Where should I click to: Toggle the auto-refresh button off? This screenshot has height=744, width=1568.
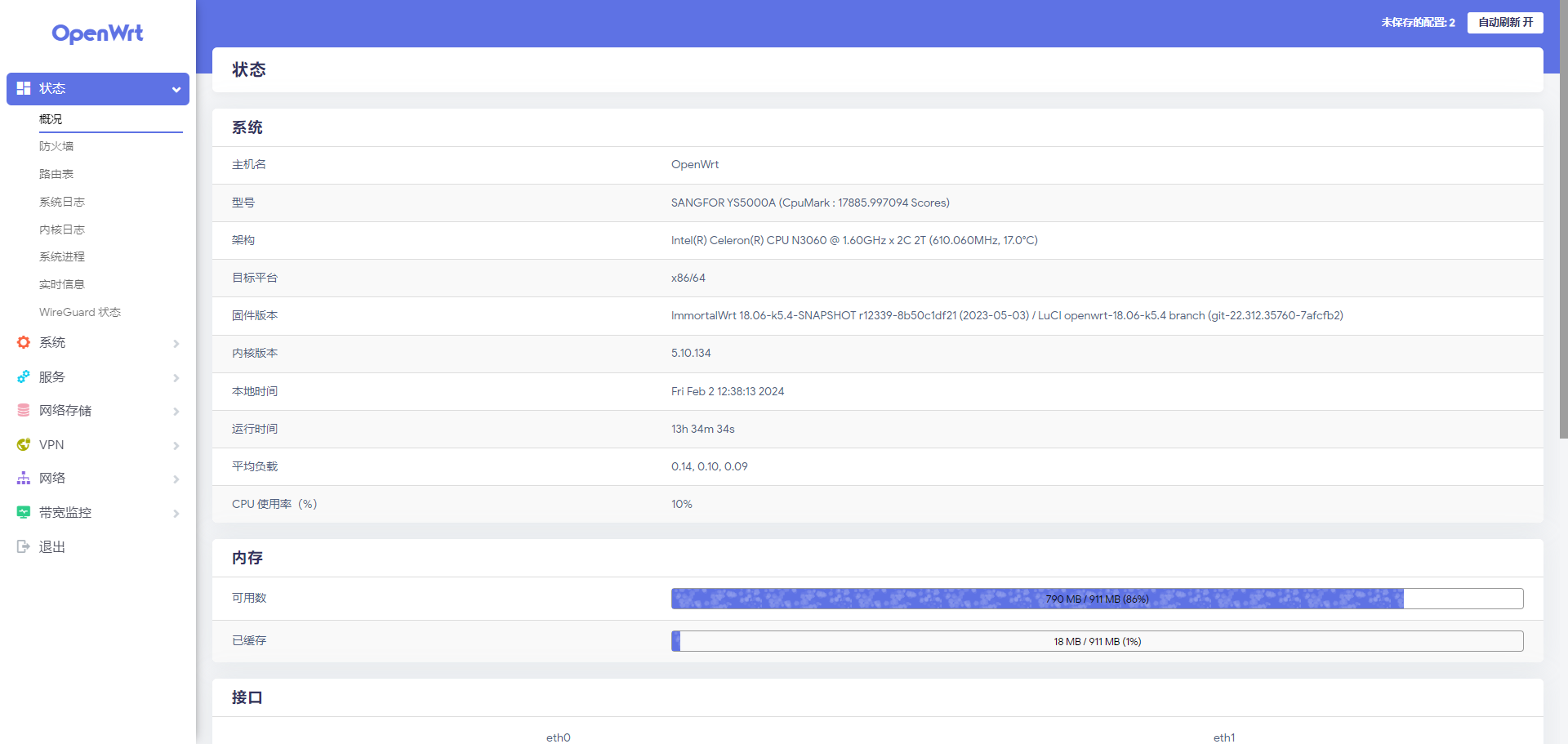[x=1504, y=23]
